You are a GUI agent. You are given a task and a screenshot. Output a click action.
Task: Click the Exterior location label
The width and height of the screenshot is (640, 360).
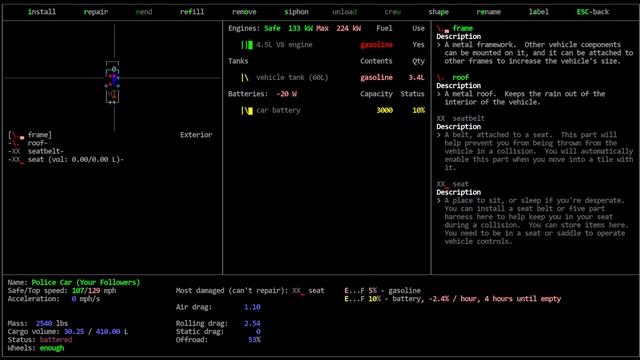pyautogui.click(x=196, y=135)
